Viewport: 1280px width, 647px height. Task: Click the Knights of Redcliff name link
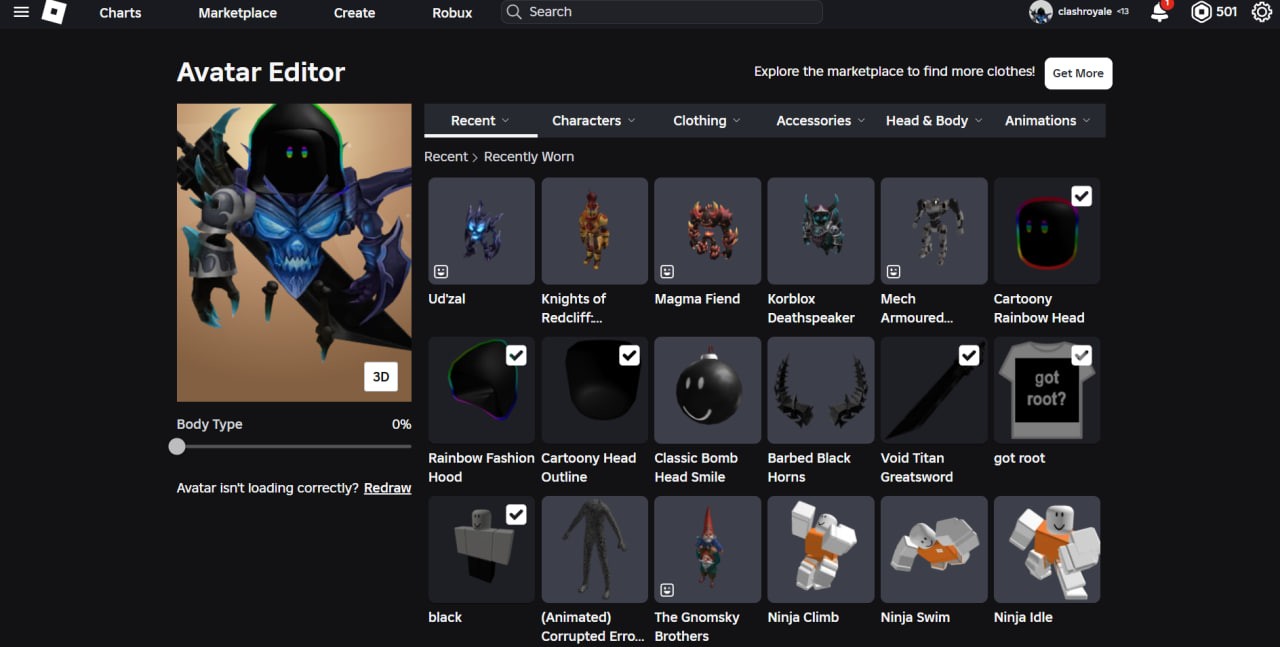tap(574, 308)
